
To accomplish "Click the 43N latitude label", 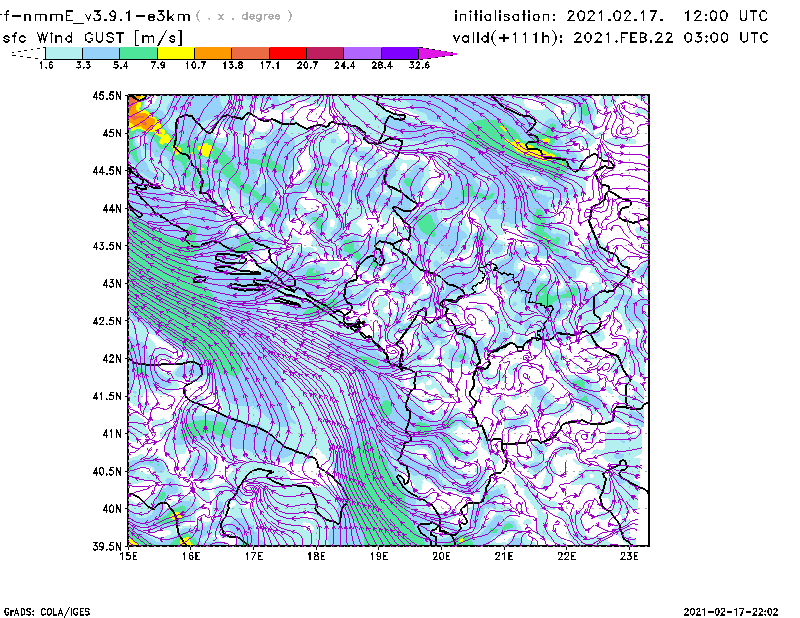I will pos(112,283).
